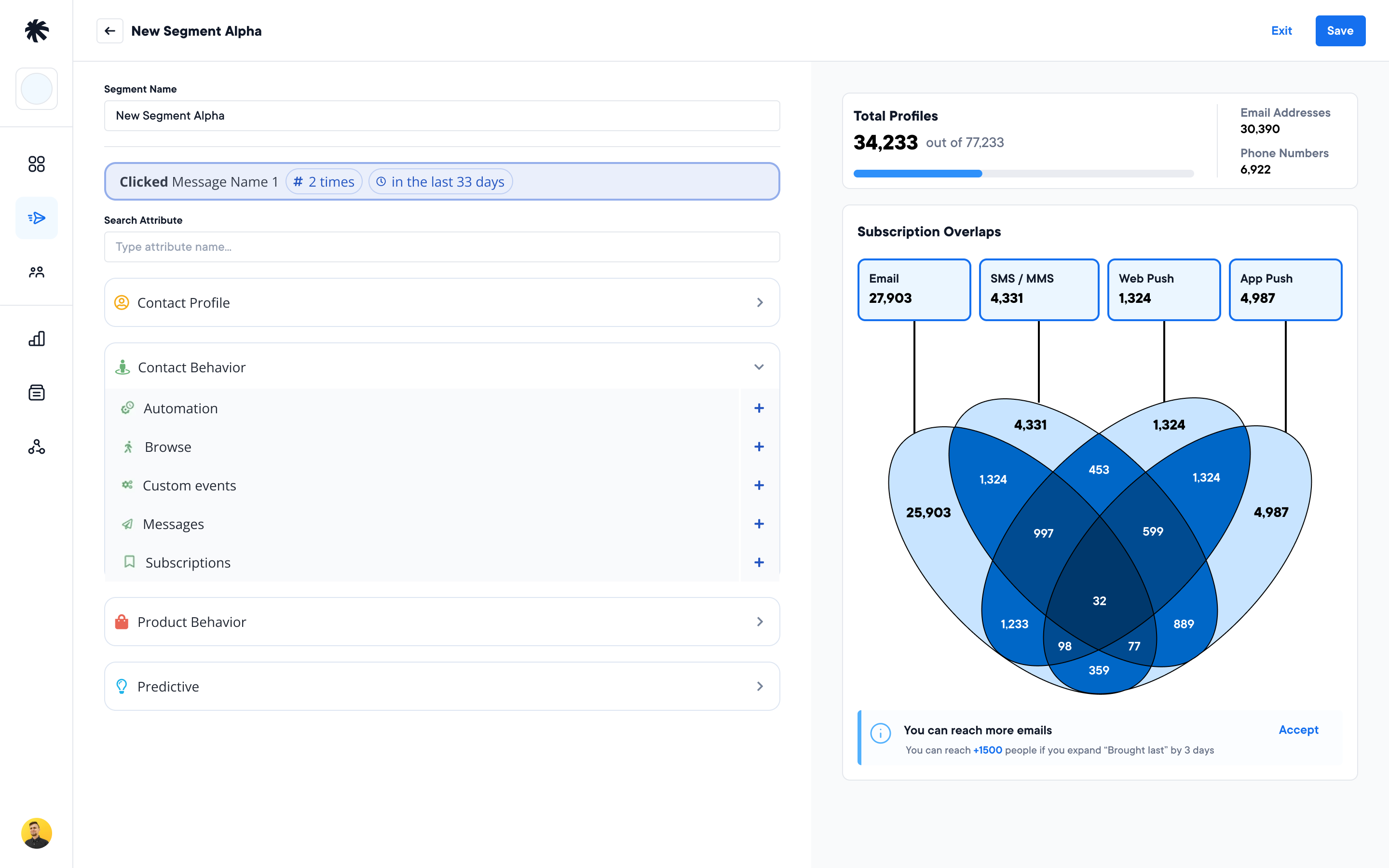Click the Search Attribute input field
Screen dimensions: 1389x868
(442, 247)
